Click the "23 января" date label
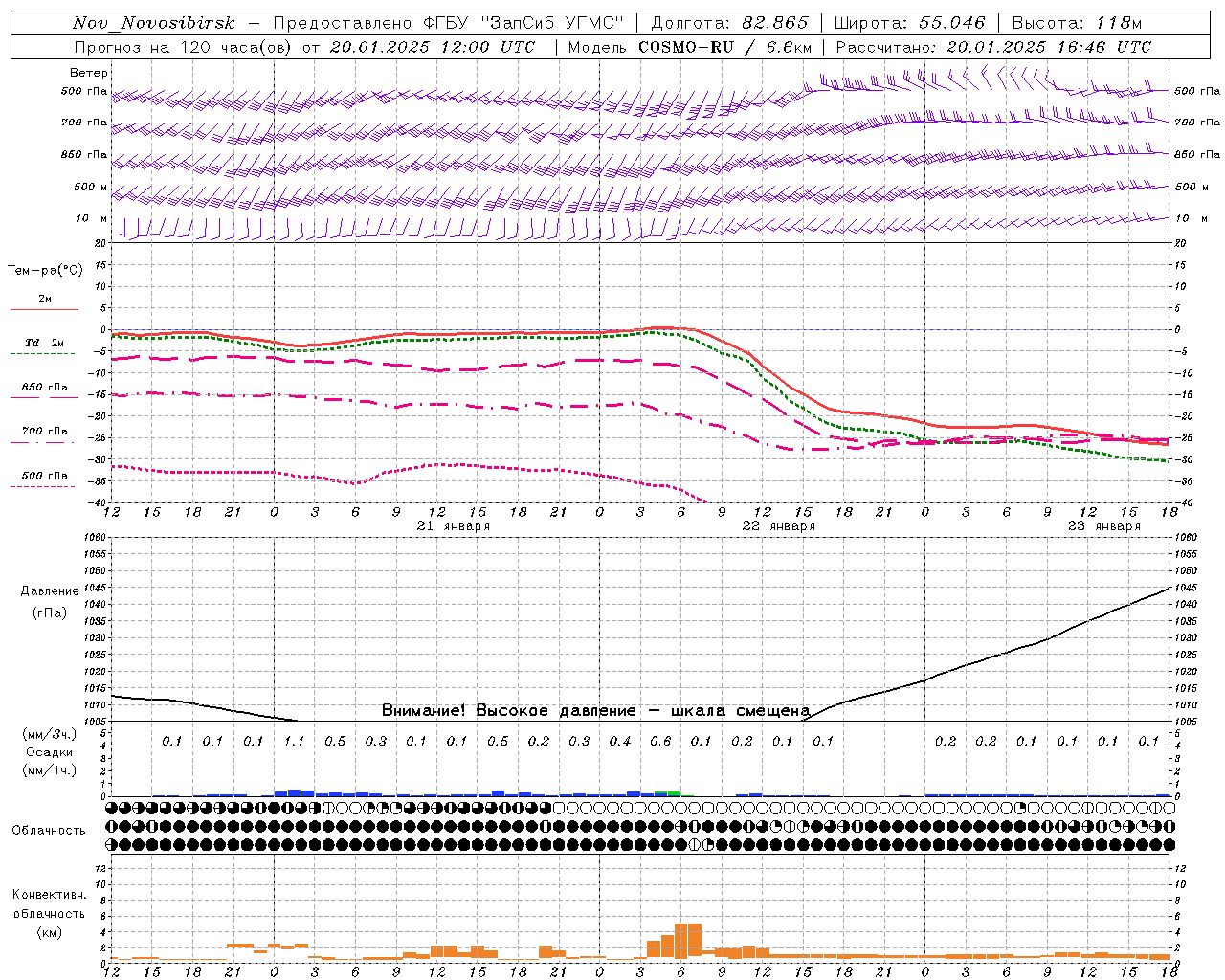This screenshot has height=980, width=1225. 1104,526
